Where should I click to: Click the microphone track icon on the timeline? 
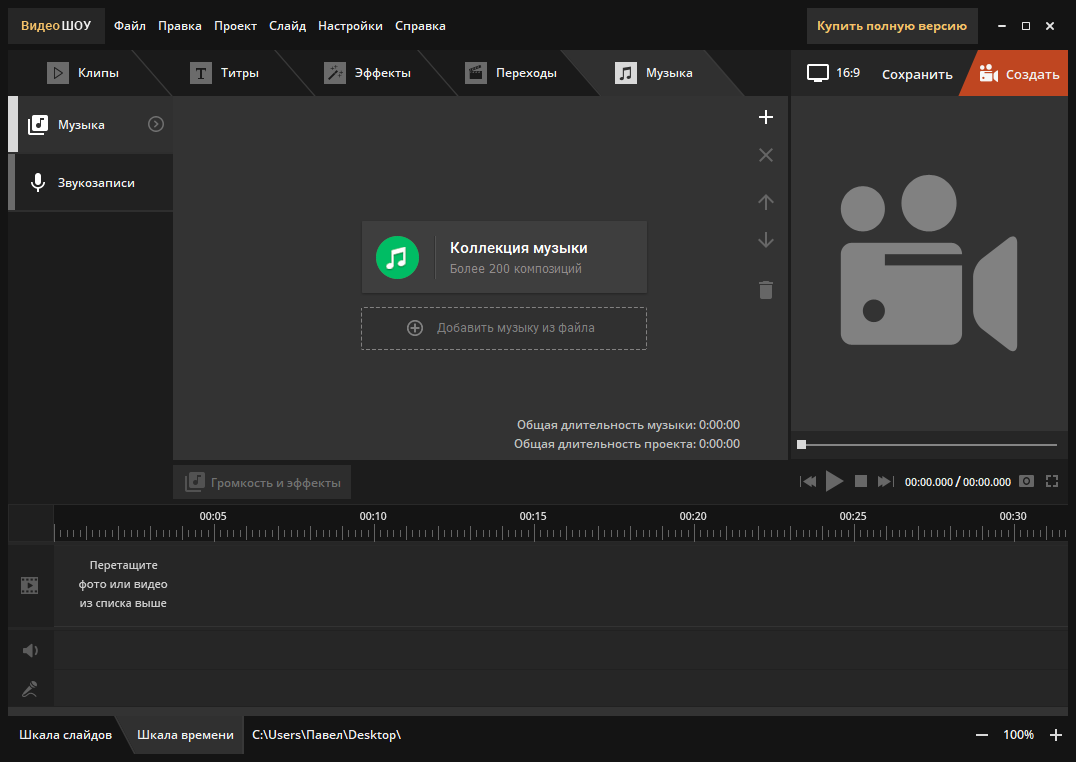tap(30, 689)
